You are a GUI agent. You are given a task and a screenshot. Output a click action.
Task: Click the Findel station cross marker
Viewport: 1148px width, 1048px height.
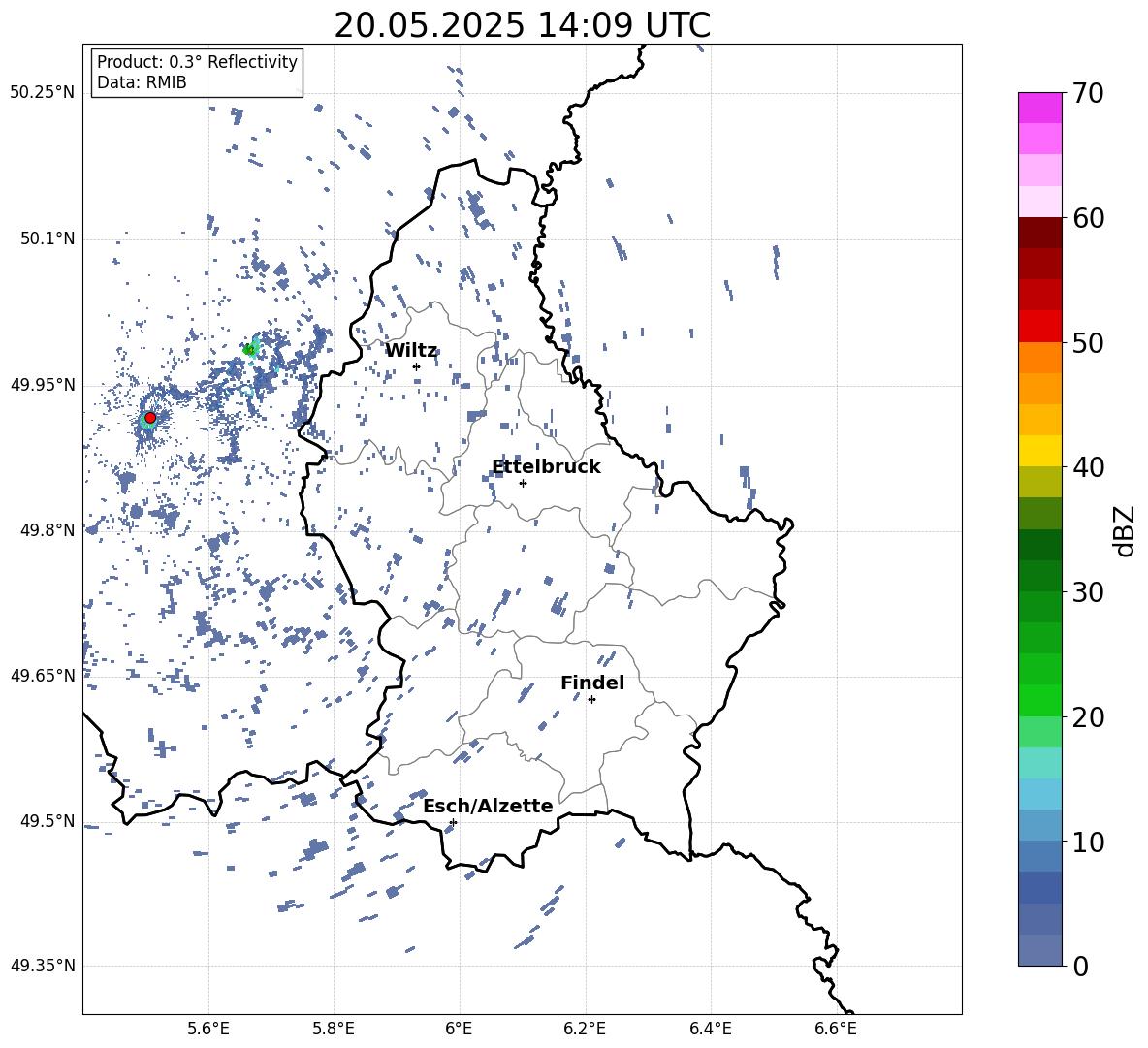tap(591, 700)
